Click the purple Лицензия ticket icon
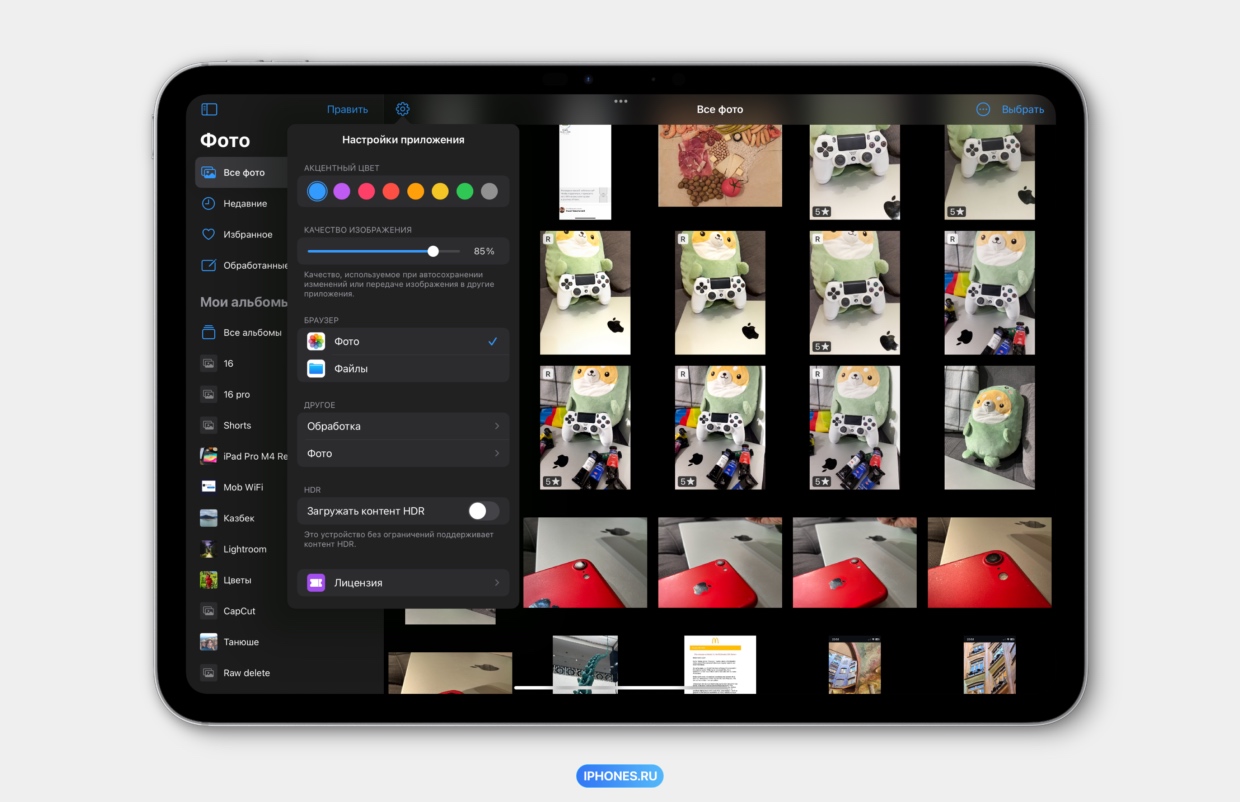 [x=316, y=583]
